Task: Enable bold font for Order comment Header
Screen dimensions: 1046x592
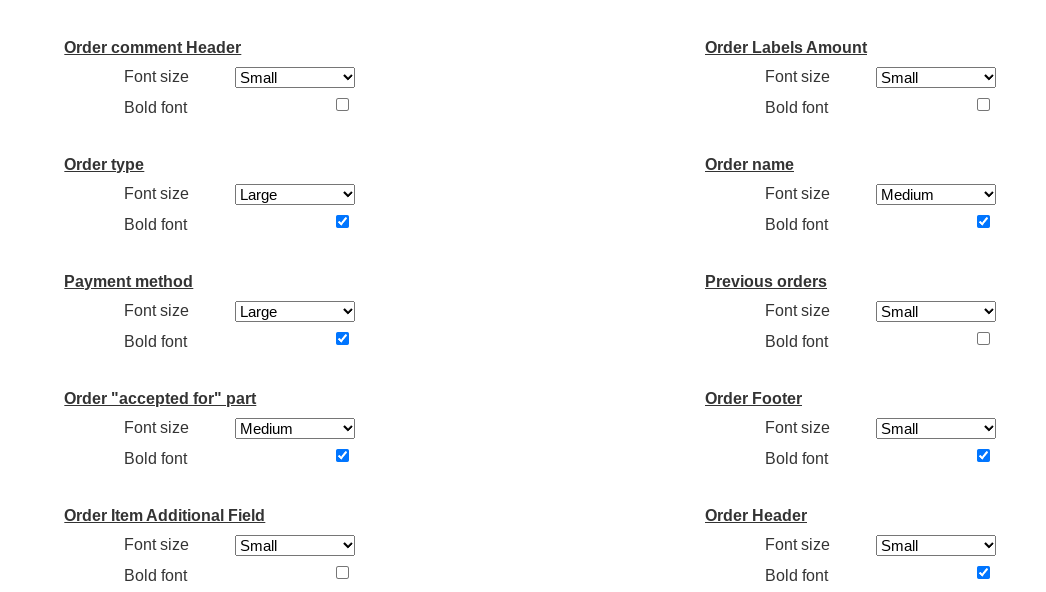Action: tap(342, 105)
